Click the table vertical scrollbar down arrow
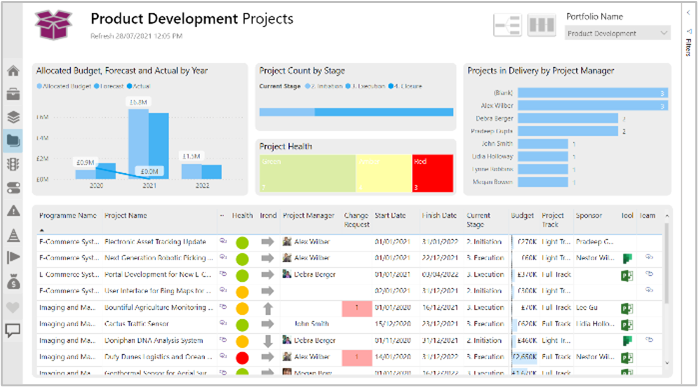 (x=667, y=363)
